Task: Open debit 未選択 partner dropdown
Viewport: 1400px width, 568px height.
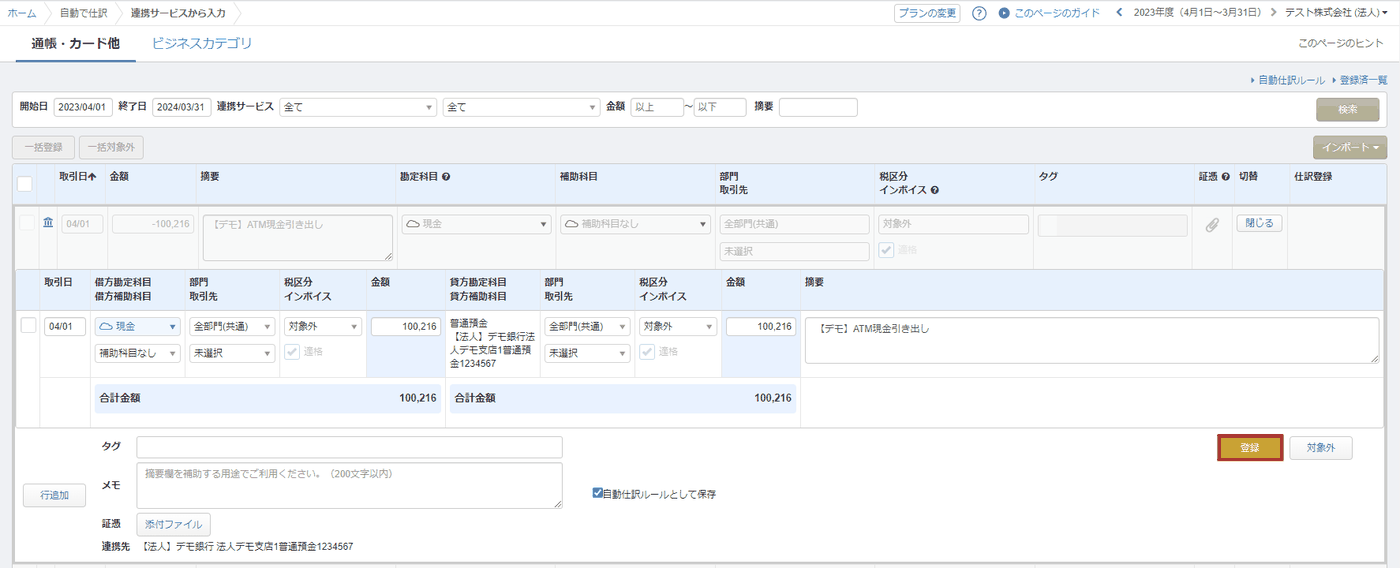Action: (x=232, y=353)
